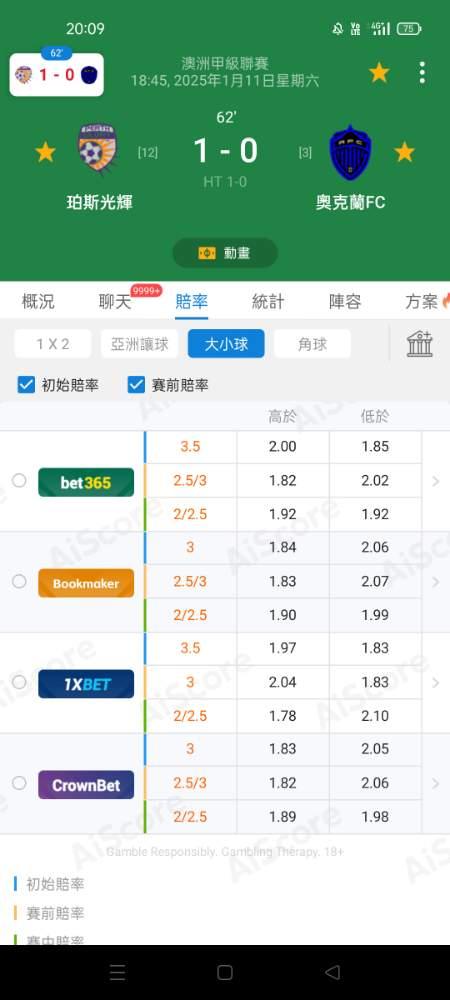Open the bookmaker selection building icon
Viewport: 450px width, 1000px height.
[x=420, y=344]
